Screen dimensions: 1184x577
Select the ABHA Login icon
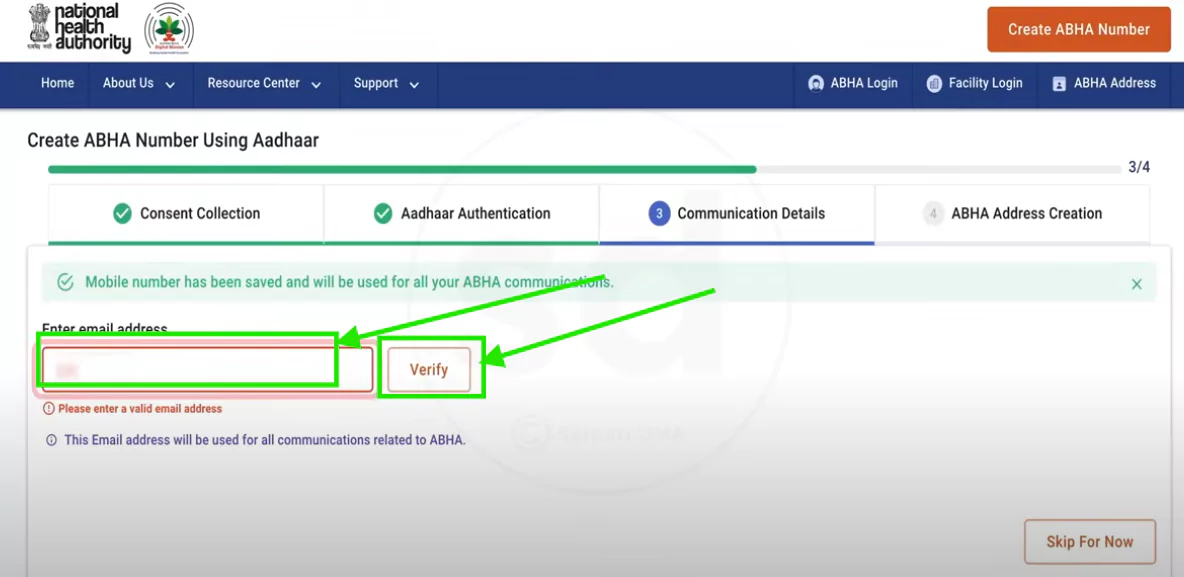[817, 84]
